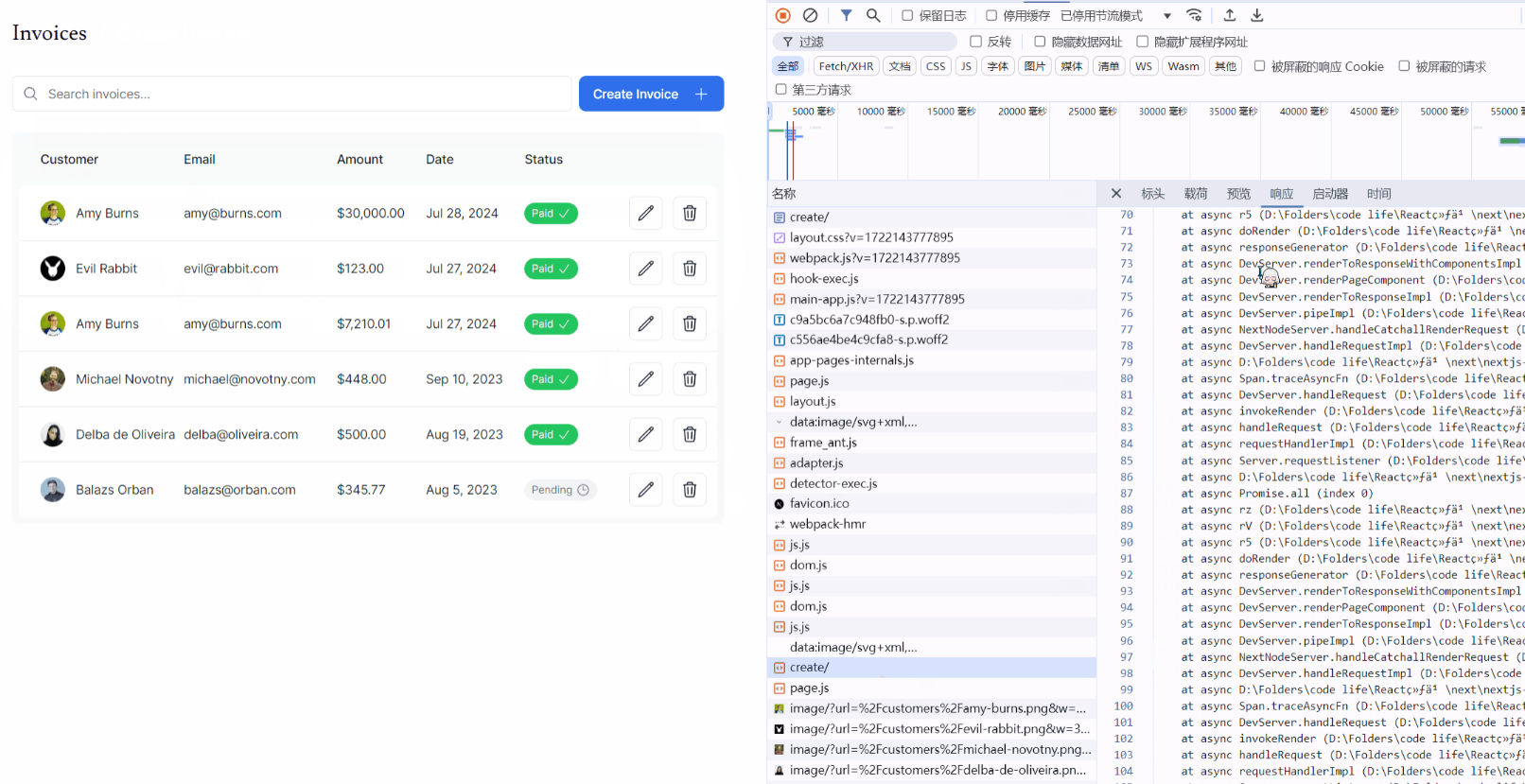Enable the 保留日志 checkbox

tap(907, 15)
